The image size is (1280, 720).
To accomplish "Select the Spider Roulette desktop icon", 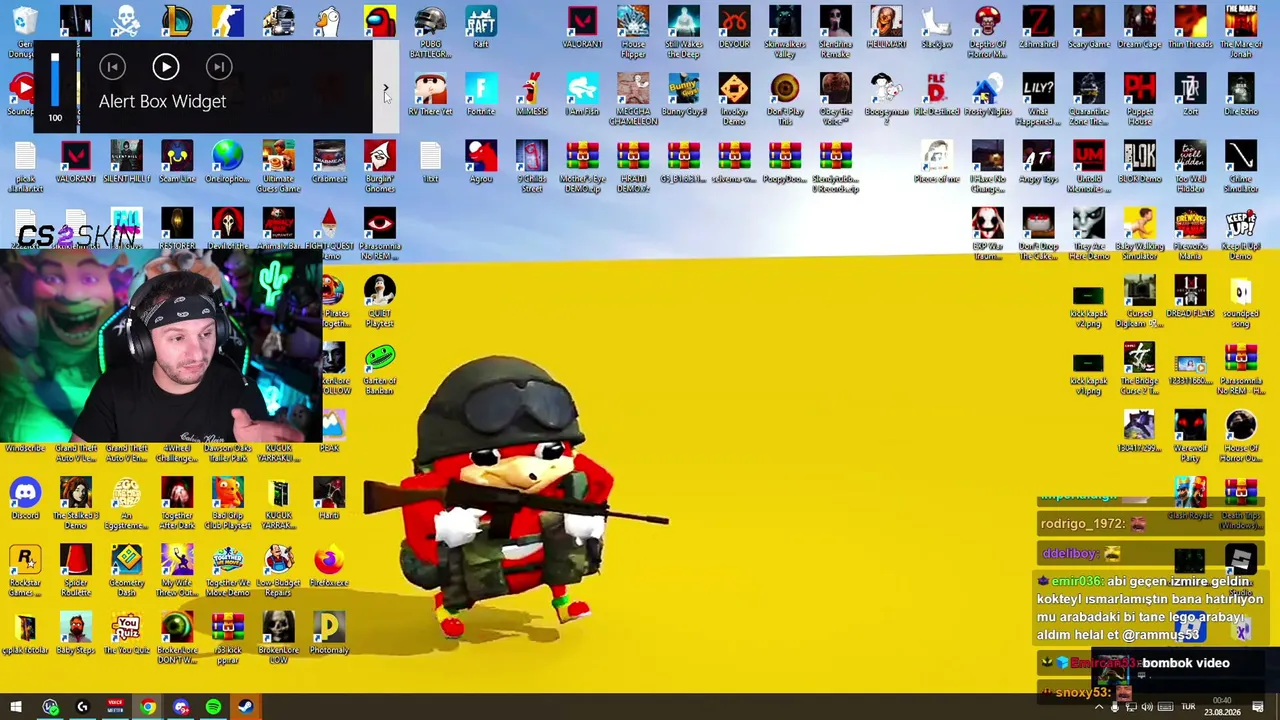I will click(x=76, y=570).
